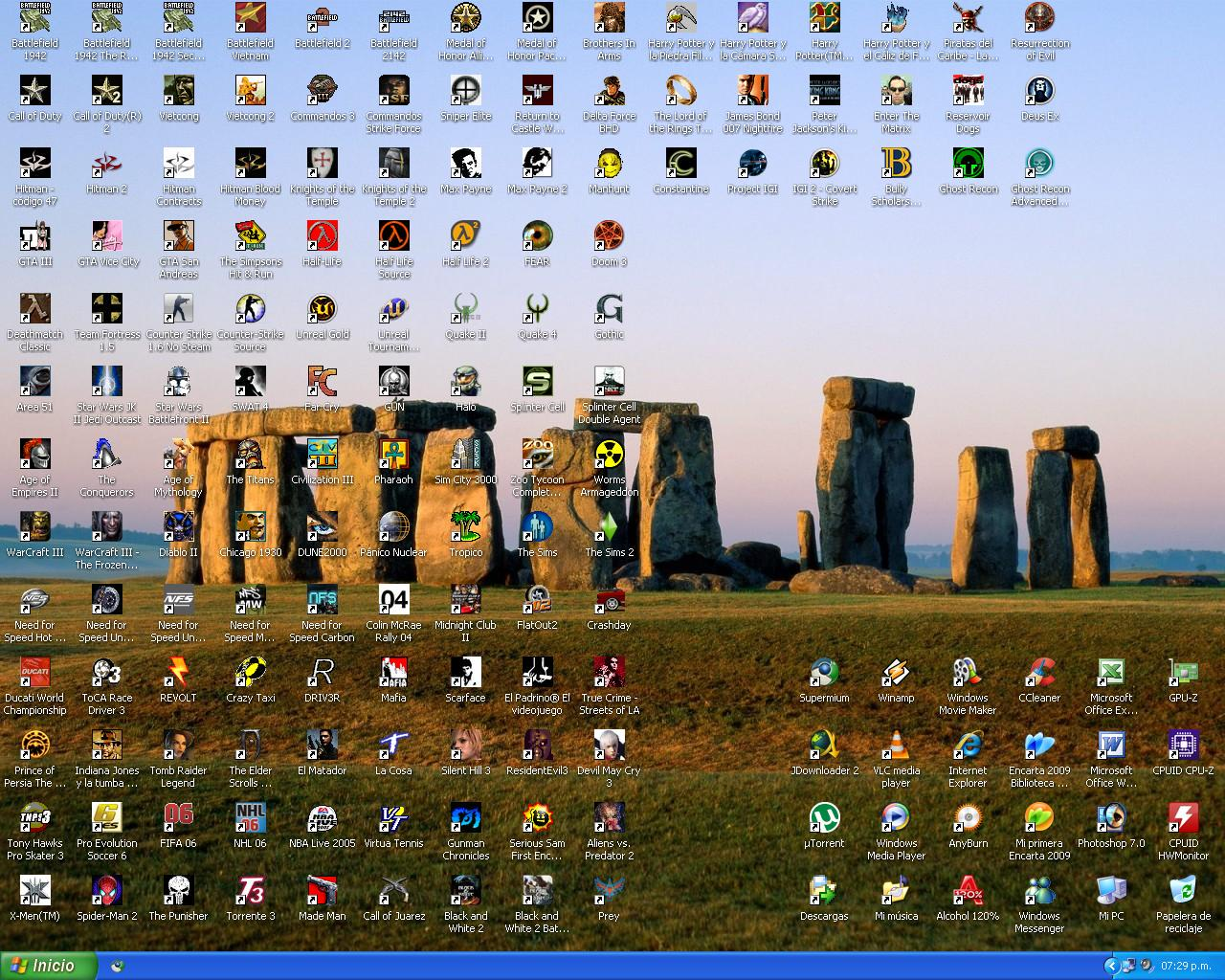Launch Tomb Raider Legend shortcut
This screenshot has width=1225, height=980.
[179, 760]
